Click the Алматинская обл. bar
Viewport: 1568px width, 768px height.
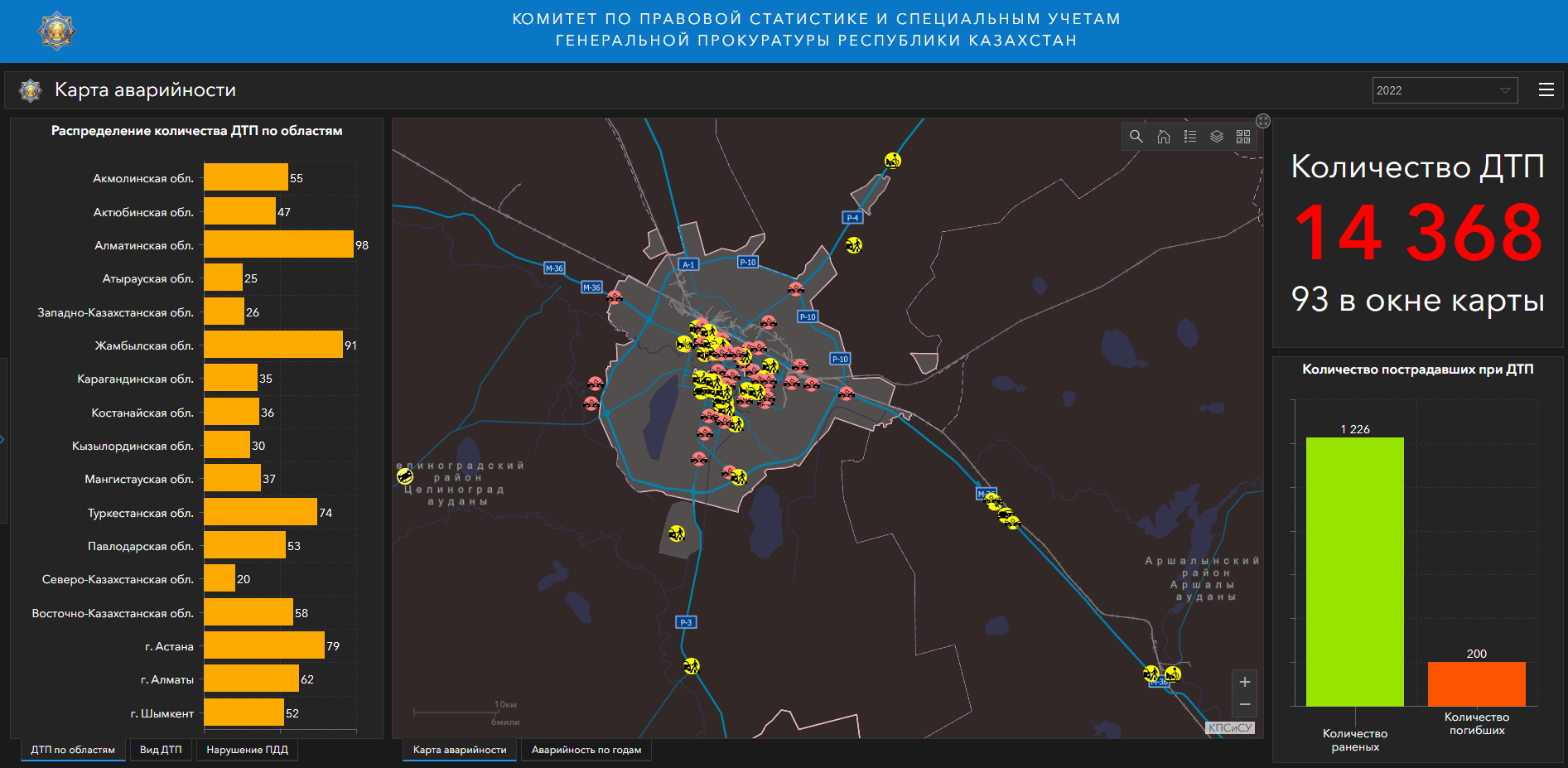[278, 244]
